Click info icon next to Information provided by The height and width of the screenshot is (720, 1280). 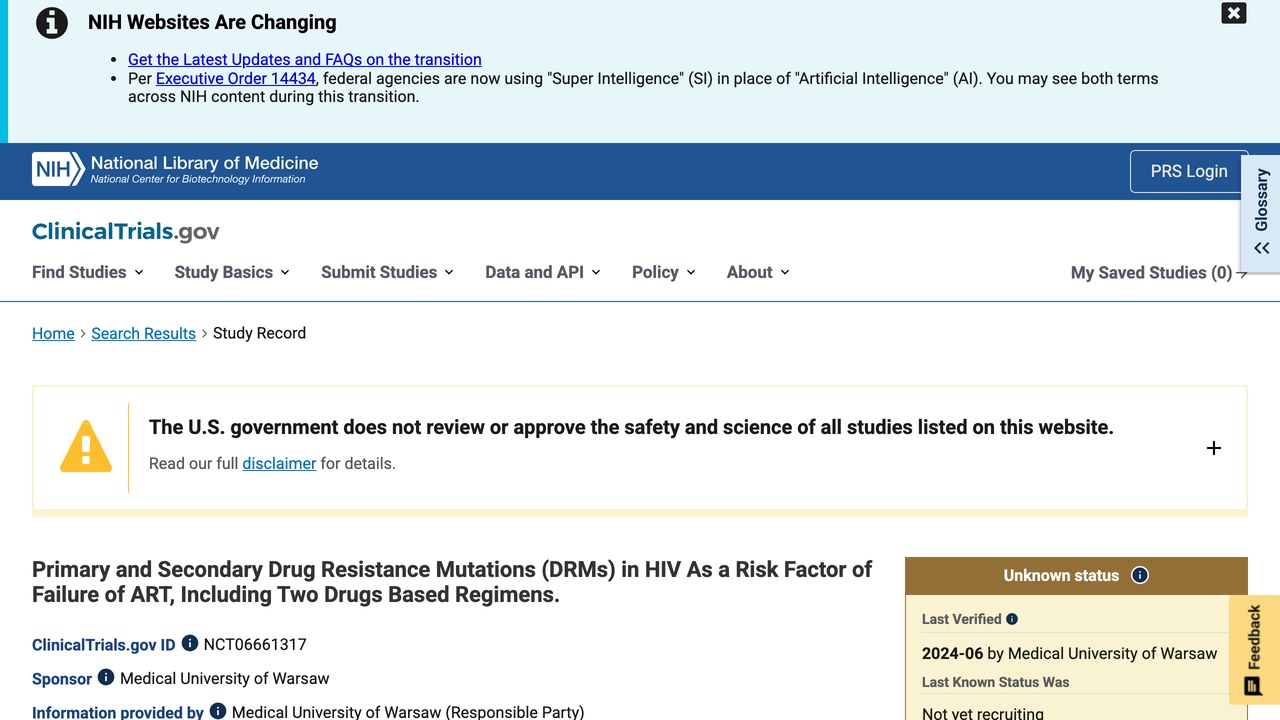[x=218, y=711]
